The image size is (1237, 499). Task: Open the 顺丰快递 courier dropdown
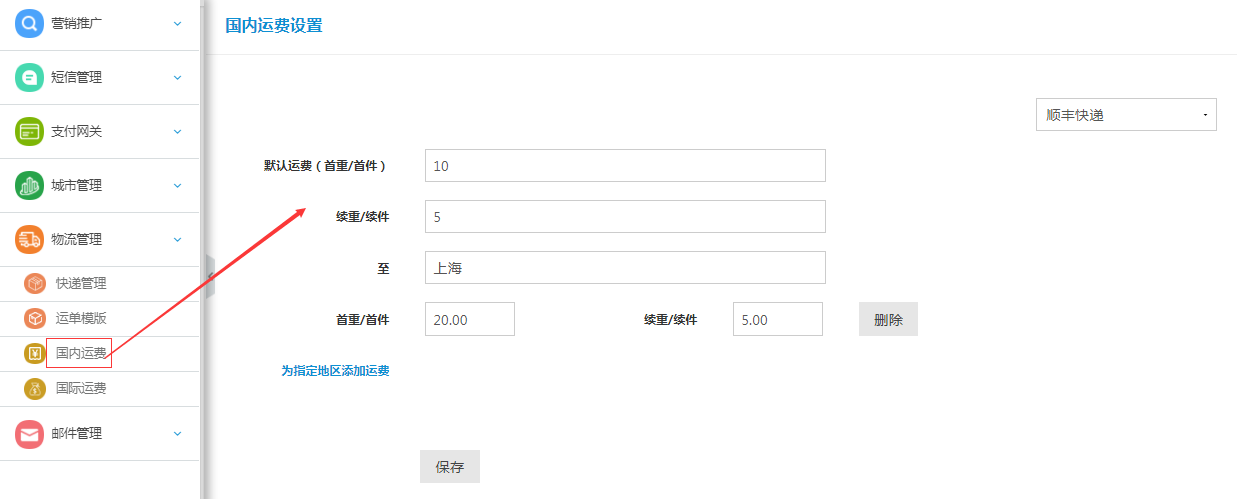click(x=1126, y=115)
